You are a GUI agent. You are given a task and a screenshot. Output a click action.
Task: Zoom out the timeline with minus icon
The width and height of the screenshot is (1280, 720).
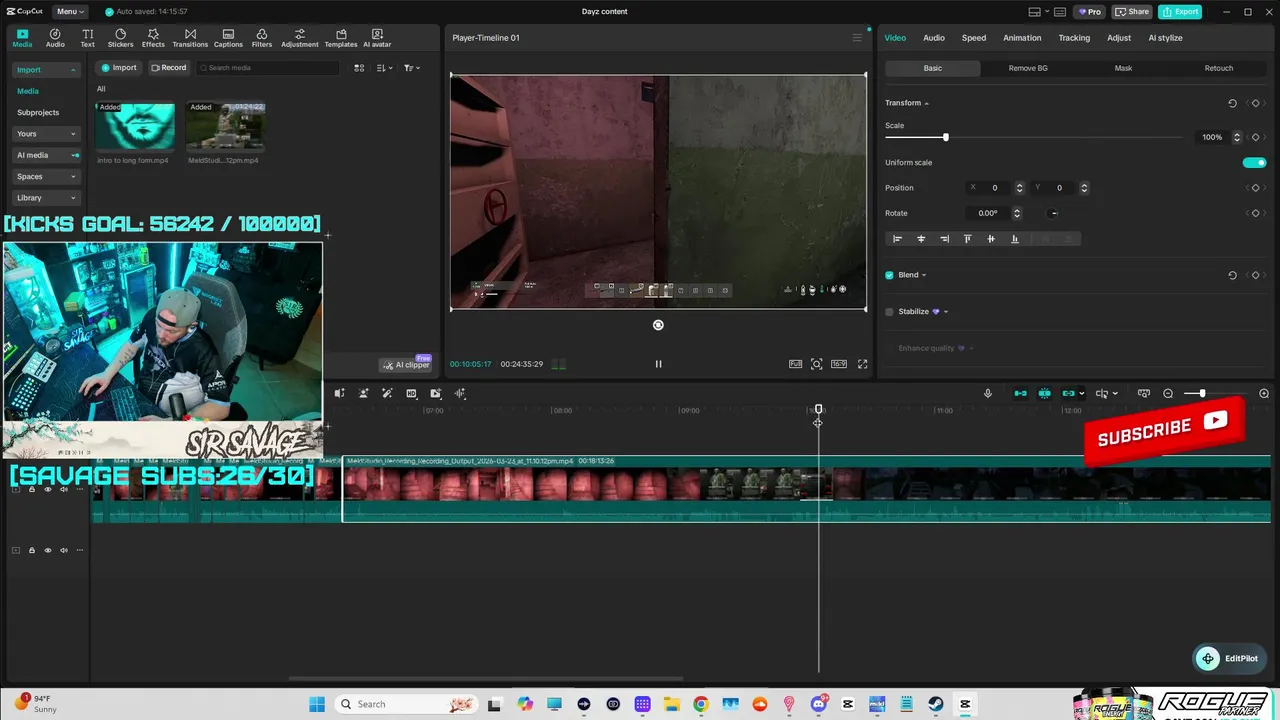tap(1168, 393)
